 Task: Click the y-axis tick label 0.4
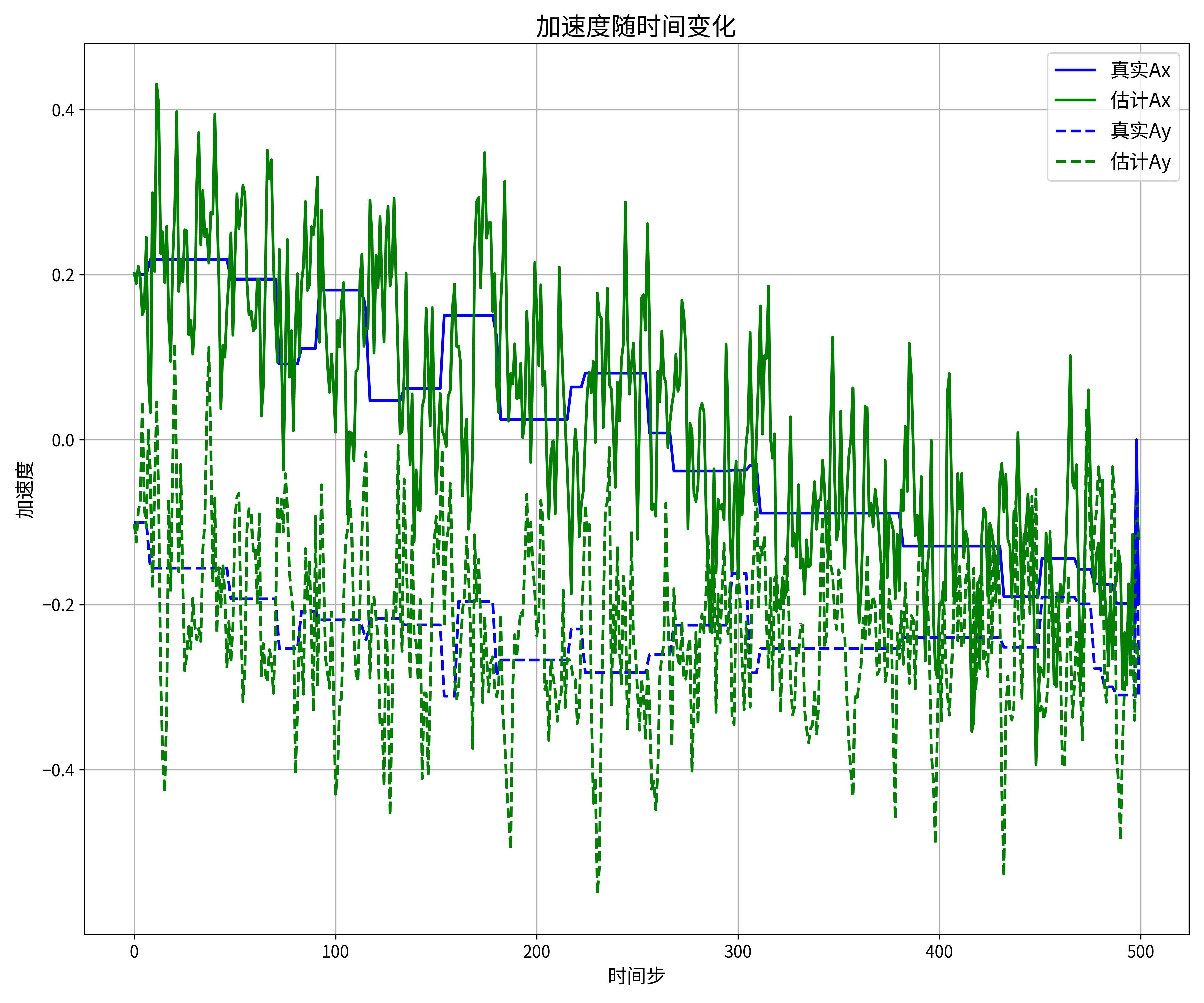pos(63,110)
